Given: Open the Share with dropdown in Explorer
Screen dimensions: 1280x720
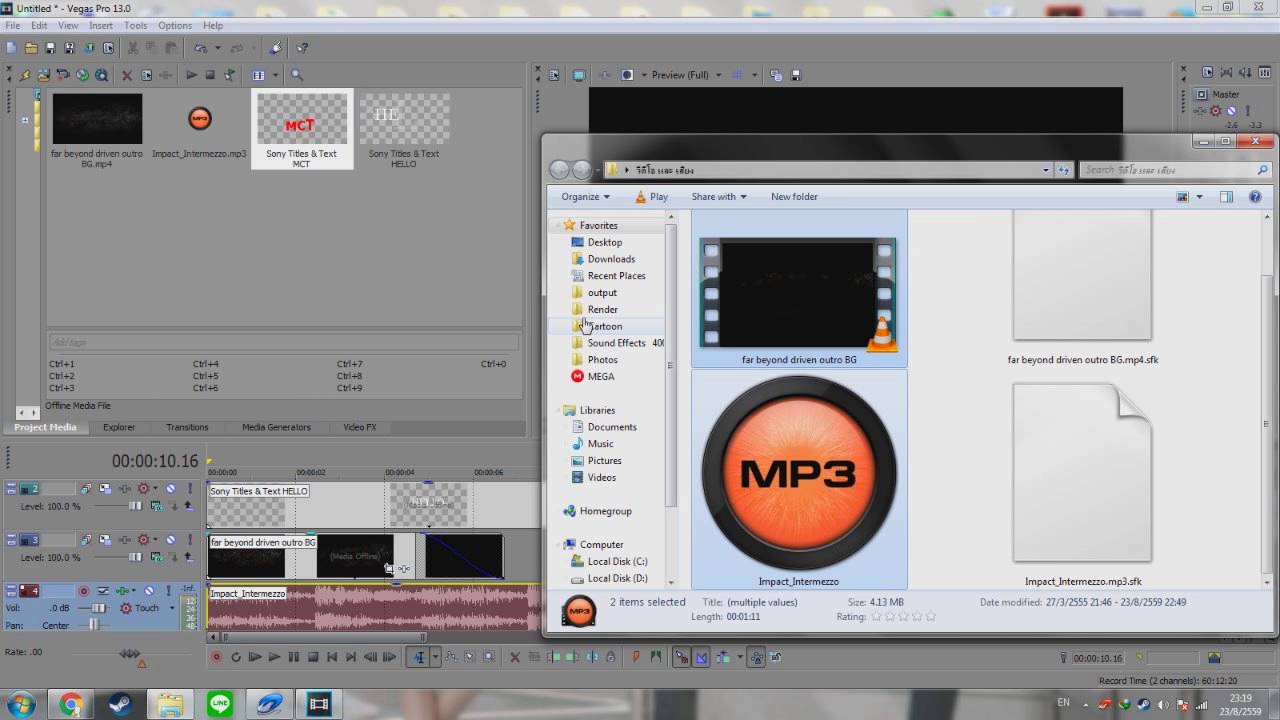Looking at the screenshot, I should pos(719,197).
